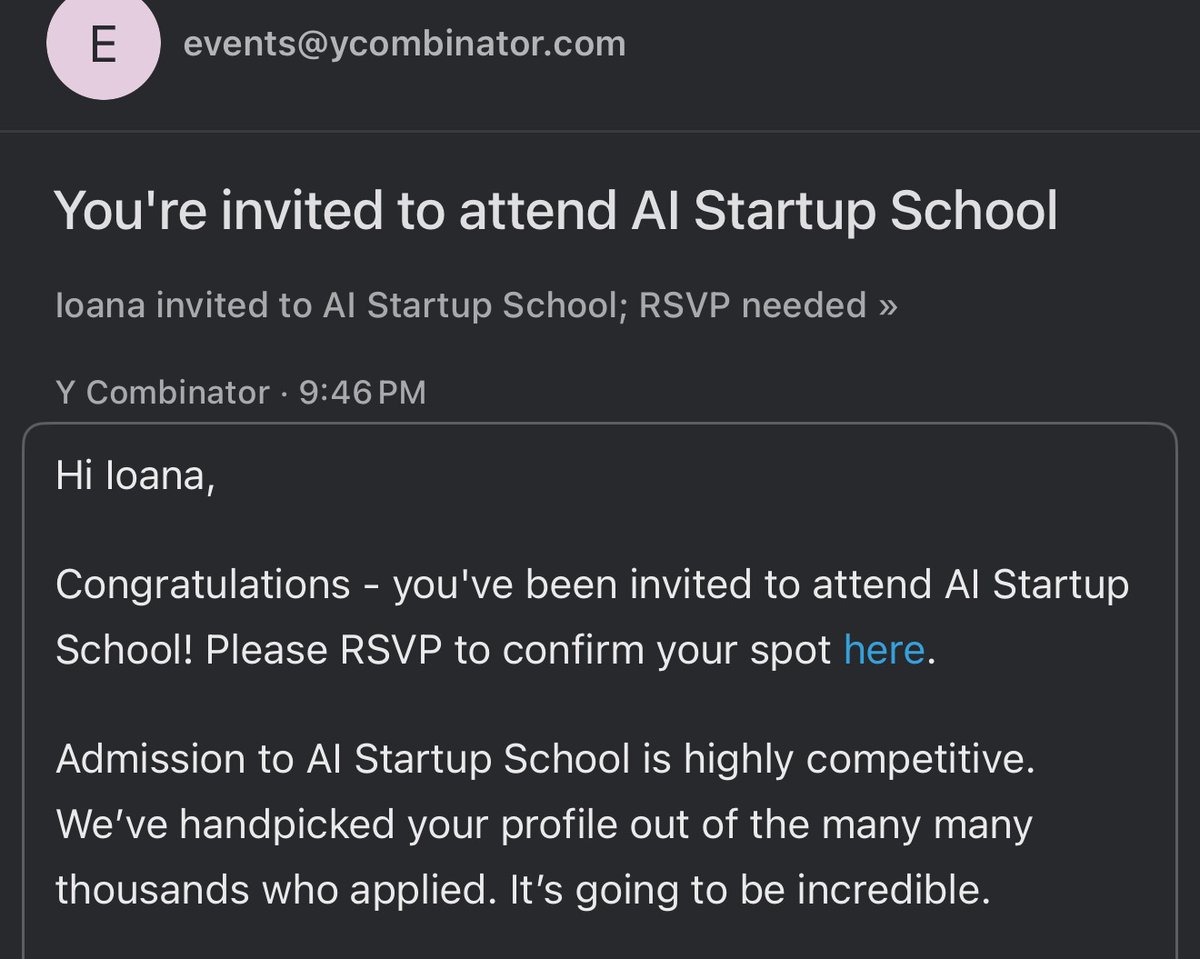Click the 'Please RSVP to confirm your spot' text
Screen dimensions: 1200x959
pos(520,650)
